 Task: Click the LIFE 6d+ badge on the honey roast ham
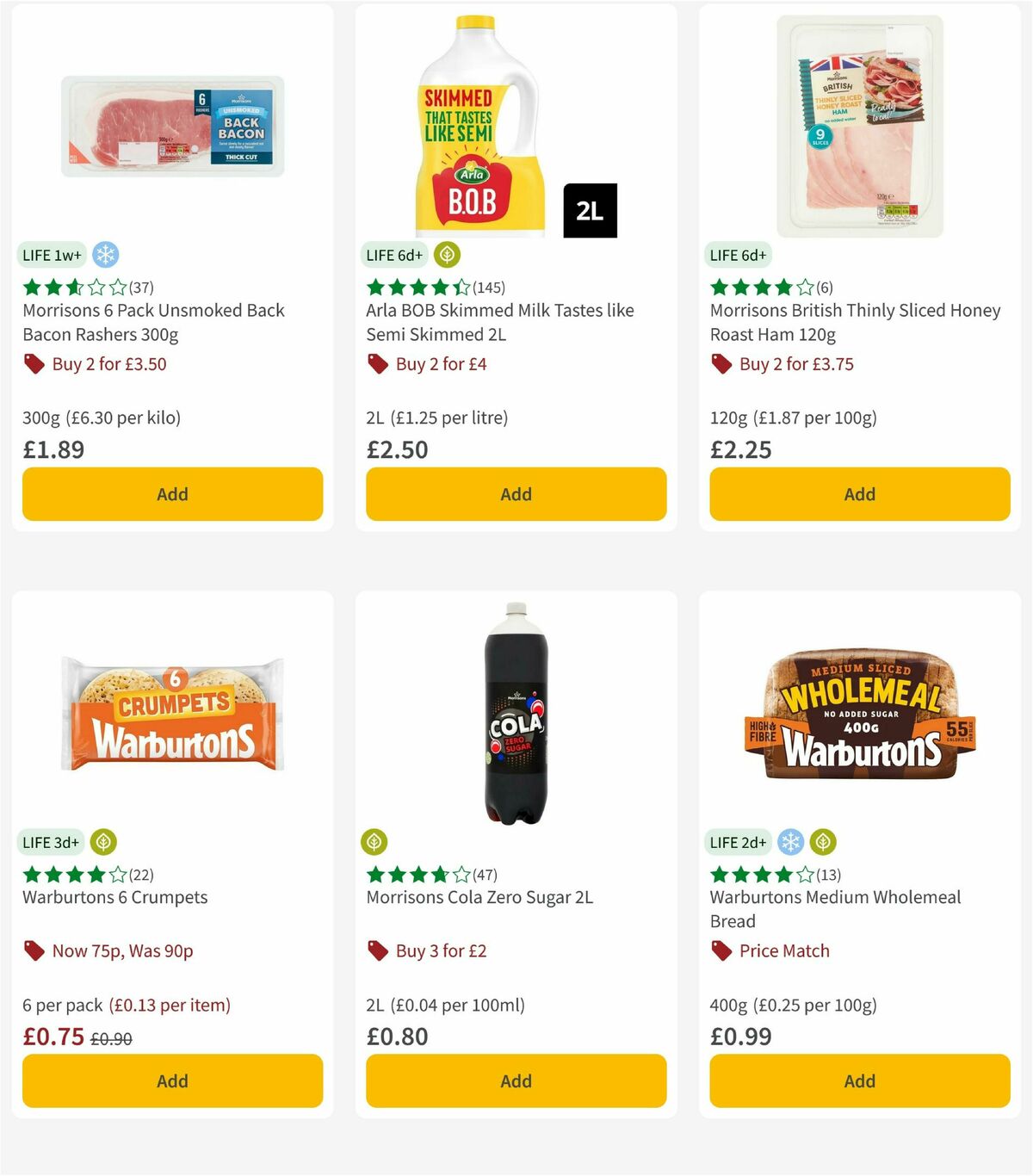coord(739,255)
